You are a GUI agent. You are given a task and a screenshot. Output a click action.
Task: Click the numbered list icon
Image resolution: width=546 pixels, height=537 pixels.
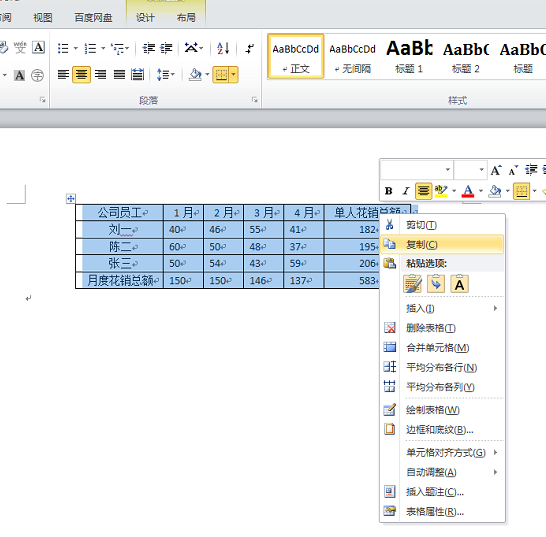pos(91,48)
